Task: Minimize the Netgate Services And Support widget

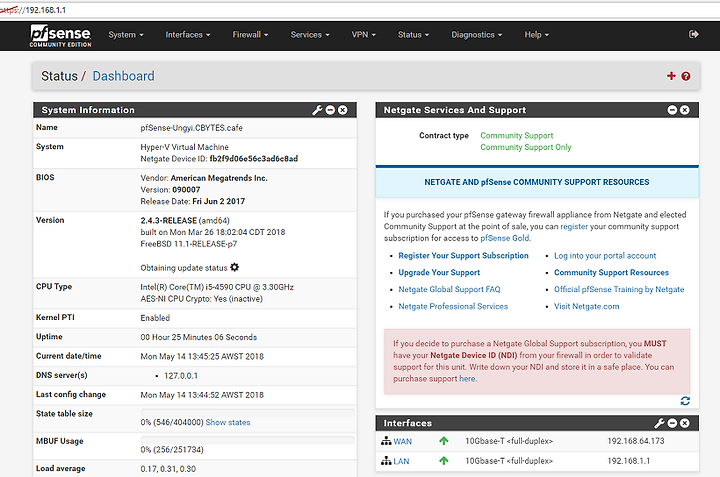Action: tap(672, 110)
